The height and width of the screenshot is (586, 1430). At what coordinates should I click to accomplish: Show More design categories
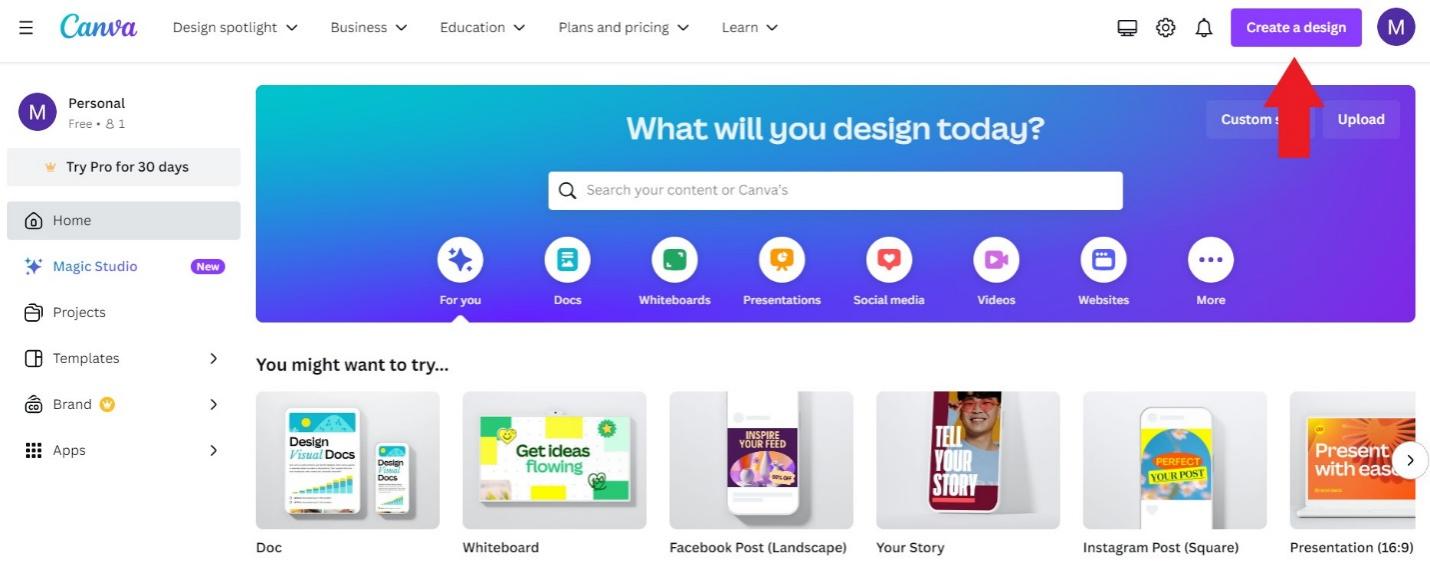click(x=1211, y=261)
